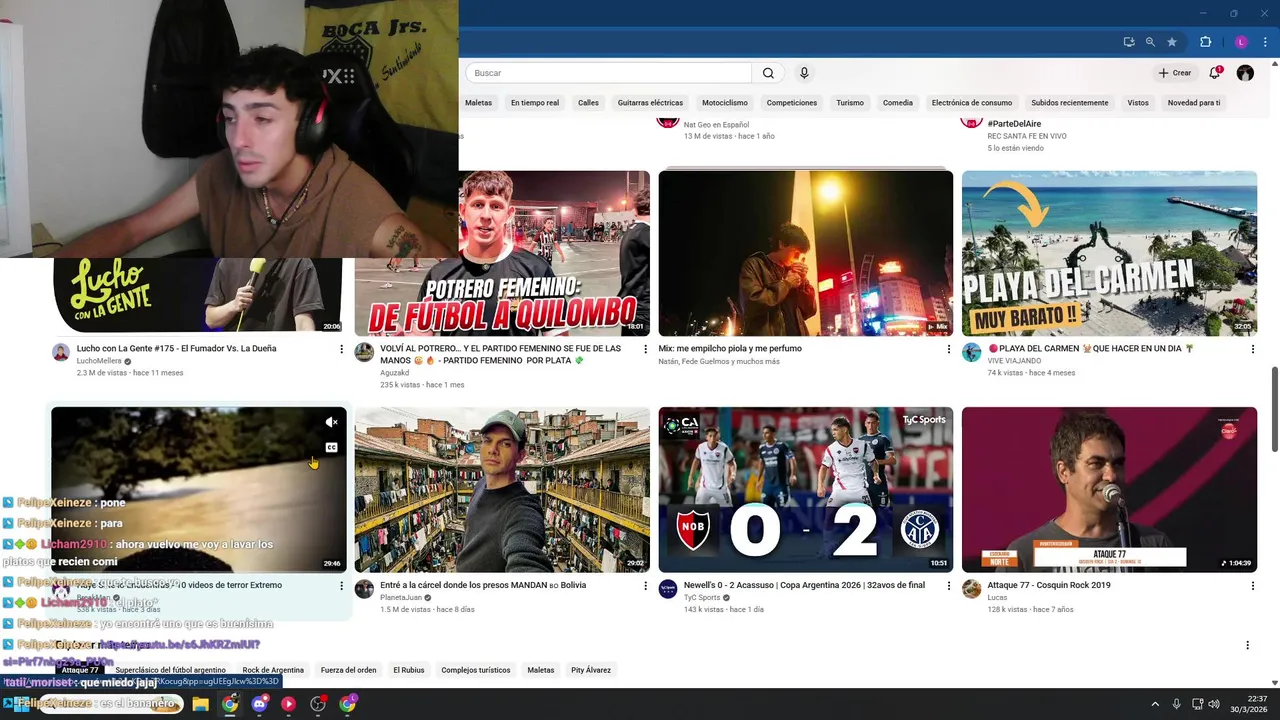This screenshot has height=720, width=1280.
Task: Select the Novedad para ti chip
Action: [1194, 102]
